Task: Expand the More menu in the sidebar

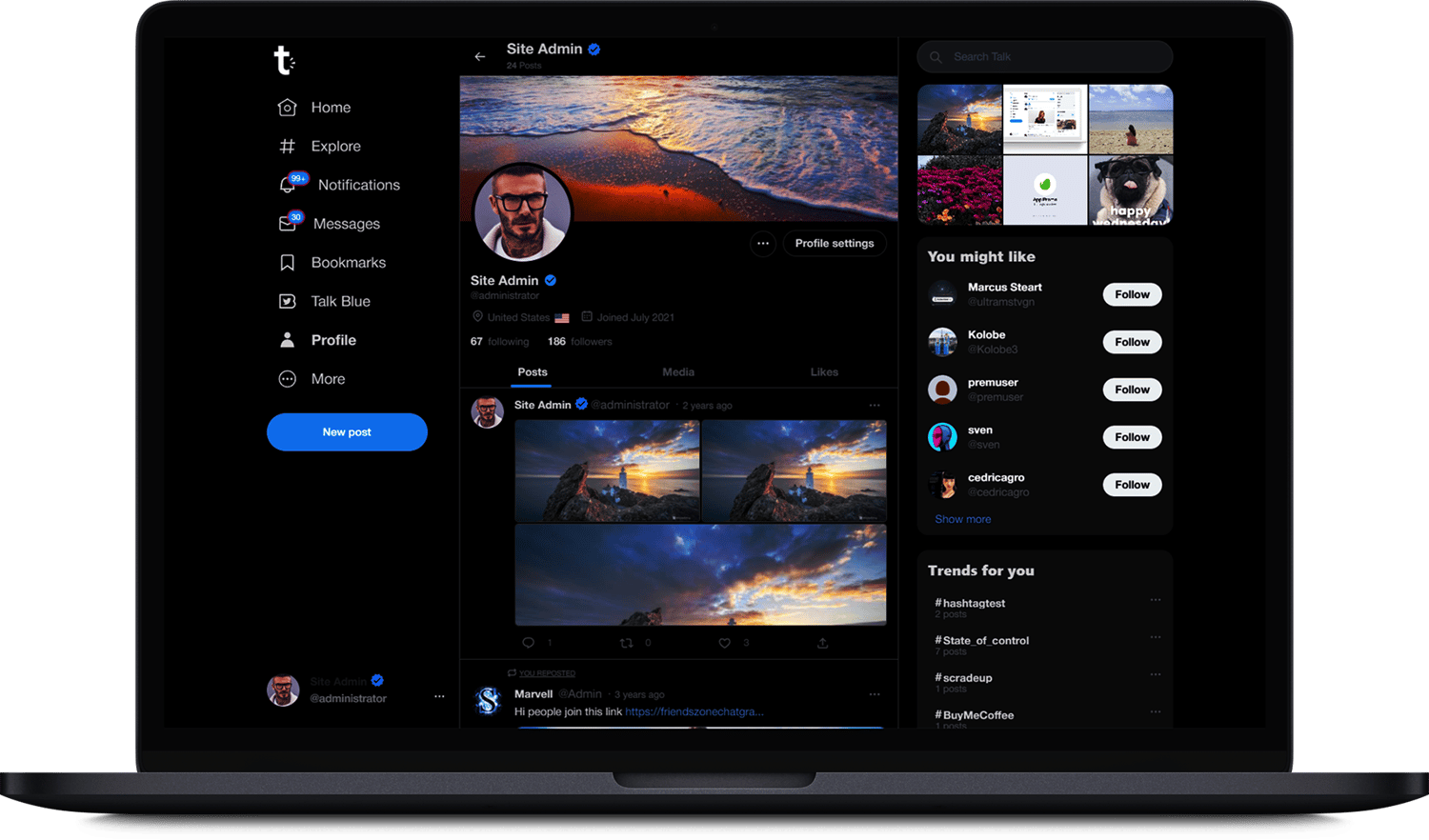Action: (x=312, y=379)
